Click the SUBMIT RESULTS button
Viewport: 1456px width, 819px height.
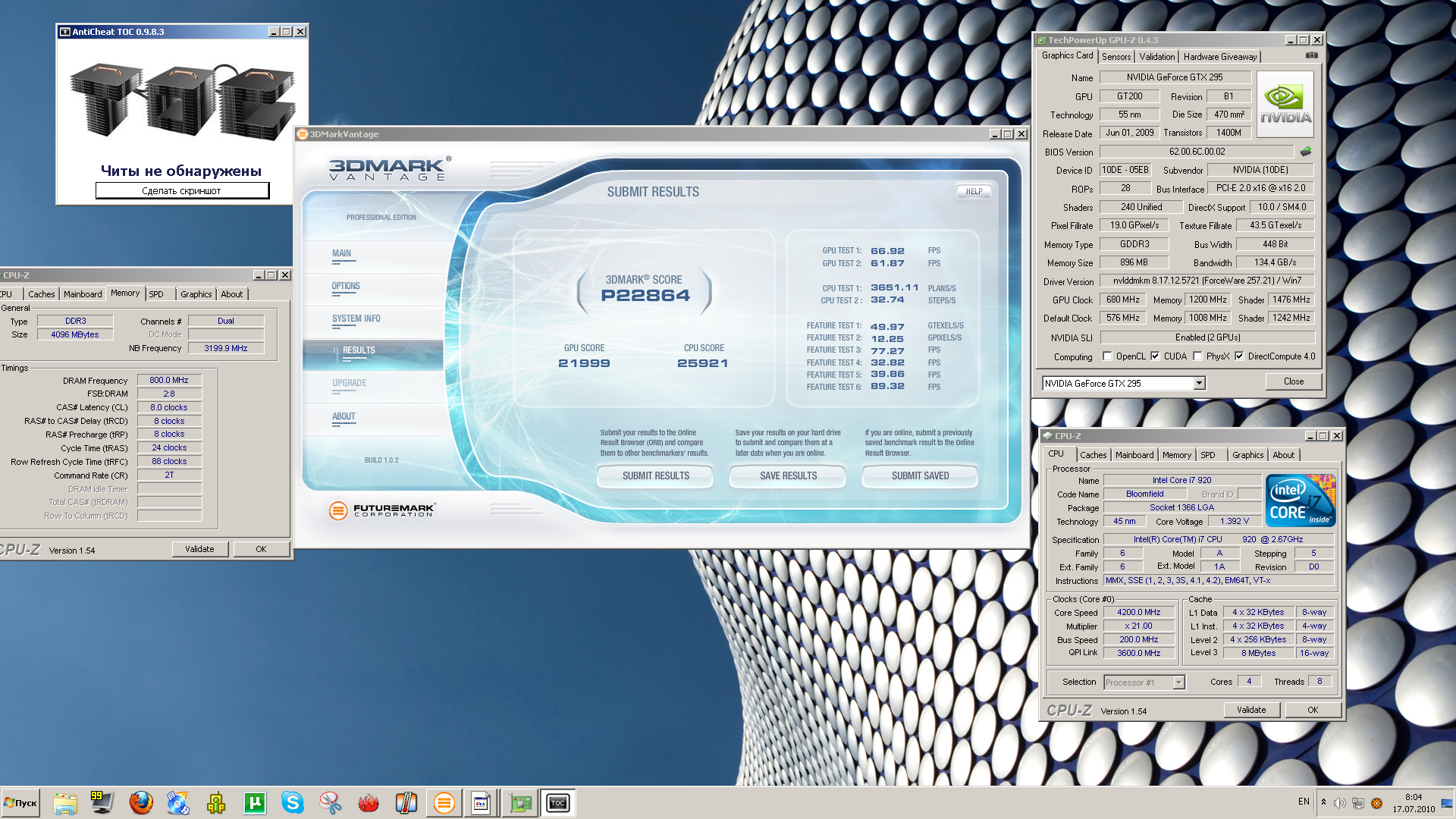[x=656, y=476]
